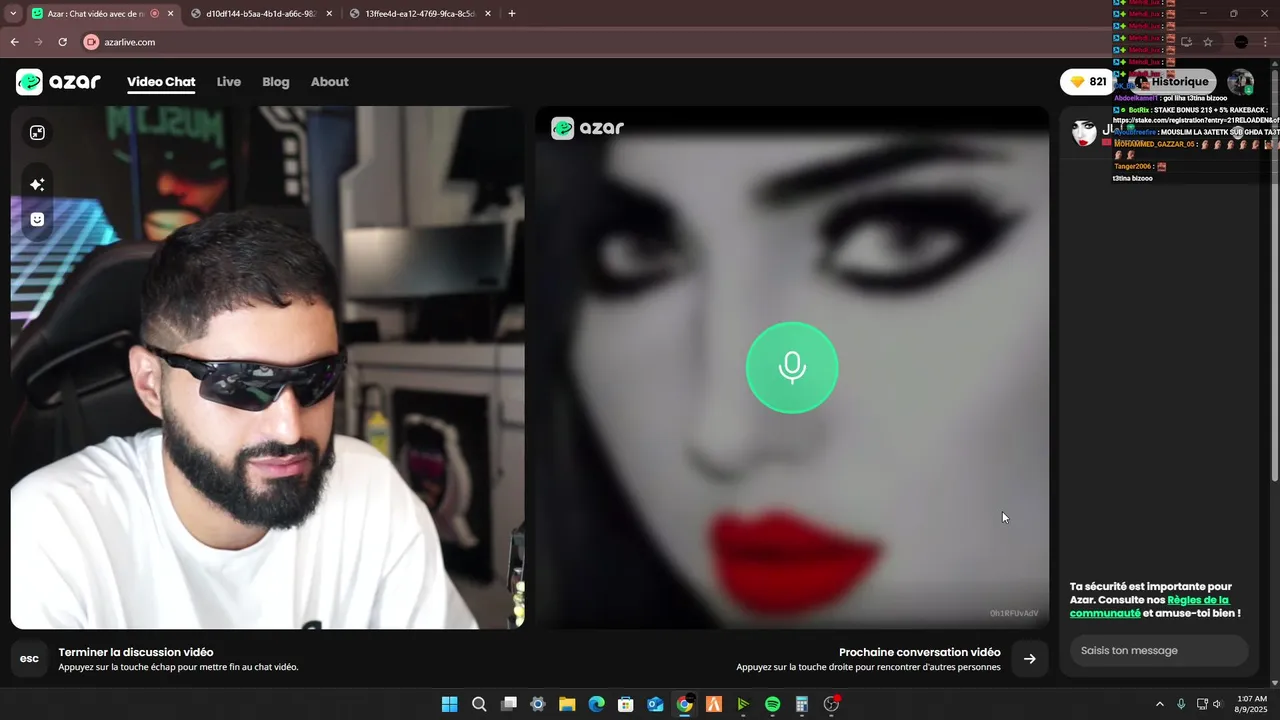Viewport: 1280px width, 720px height.
Task: Click the Saisis ton message field
Action: 1159,650
